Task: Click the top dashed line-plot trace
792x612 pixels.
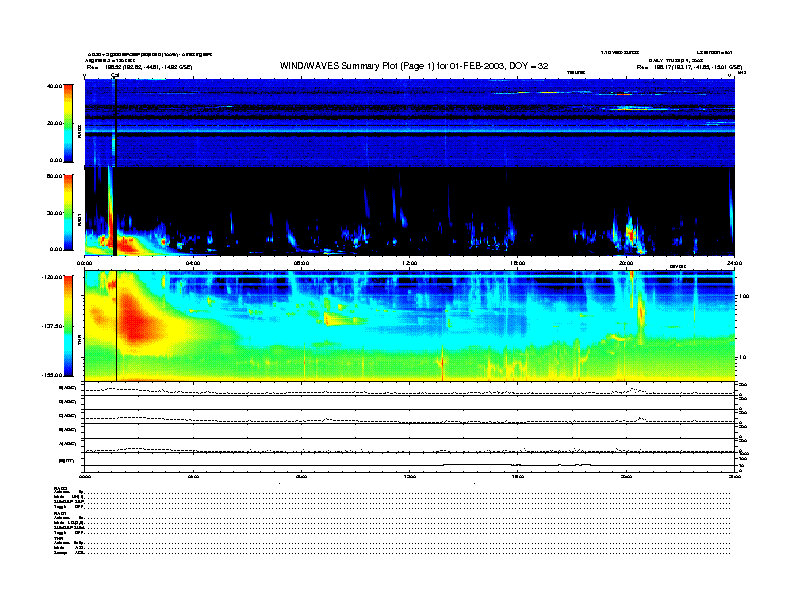Action: coord(410,391)
